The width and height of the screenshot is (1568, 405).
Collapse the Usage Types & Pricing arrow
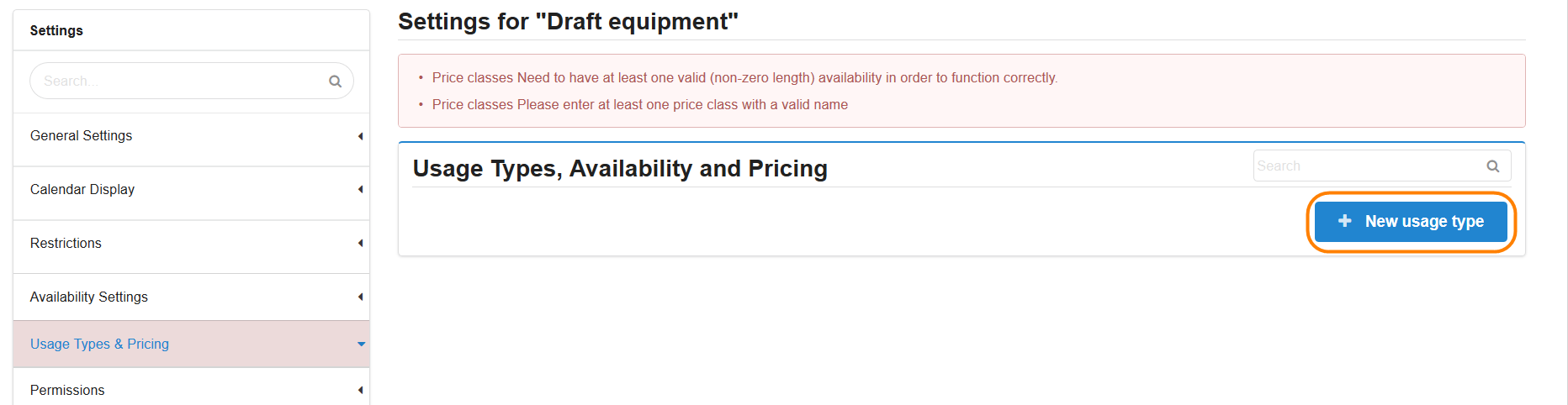(x=361, y=345)
